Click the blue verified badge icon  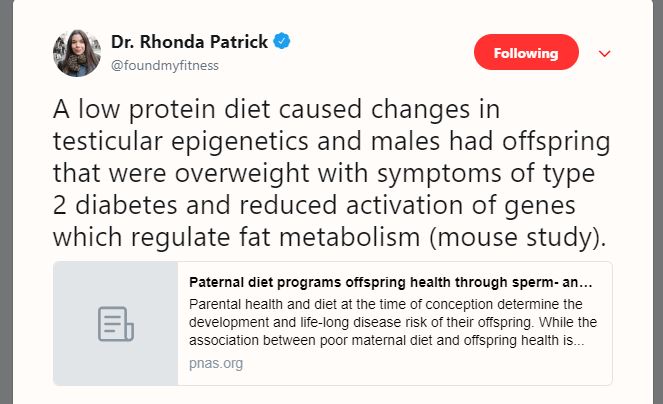(x=284, y=41)
